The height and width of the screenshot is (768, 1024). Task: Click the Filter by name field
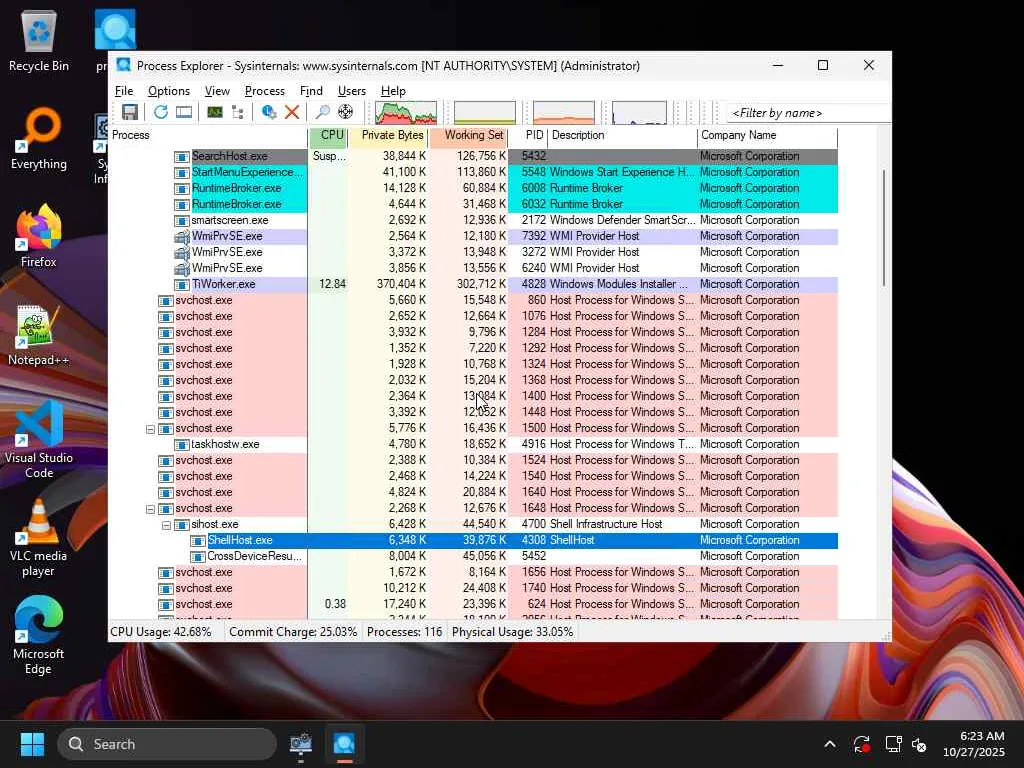point(808,113)
